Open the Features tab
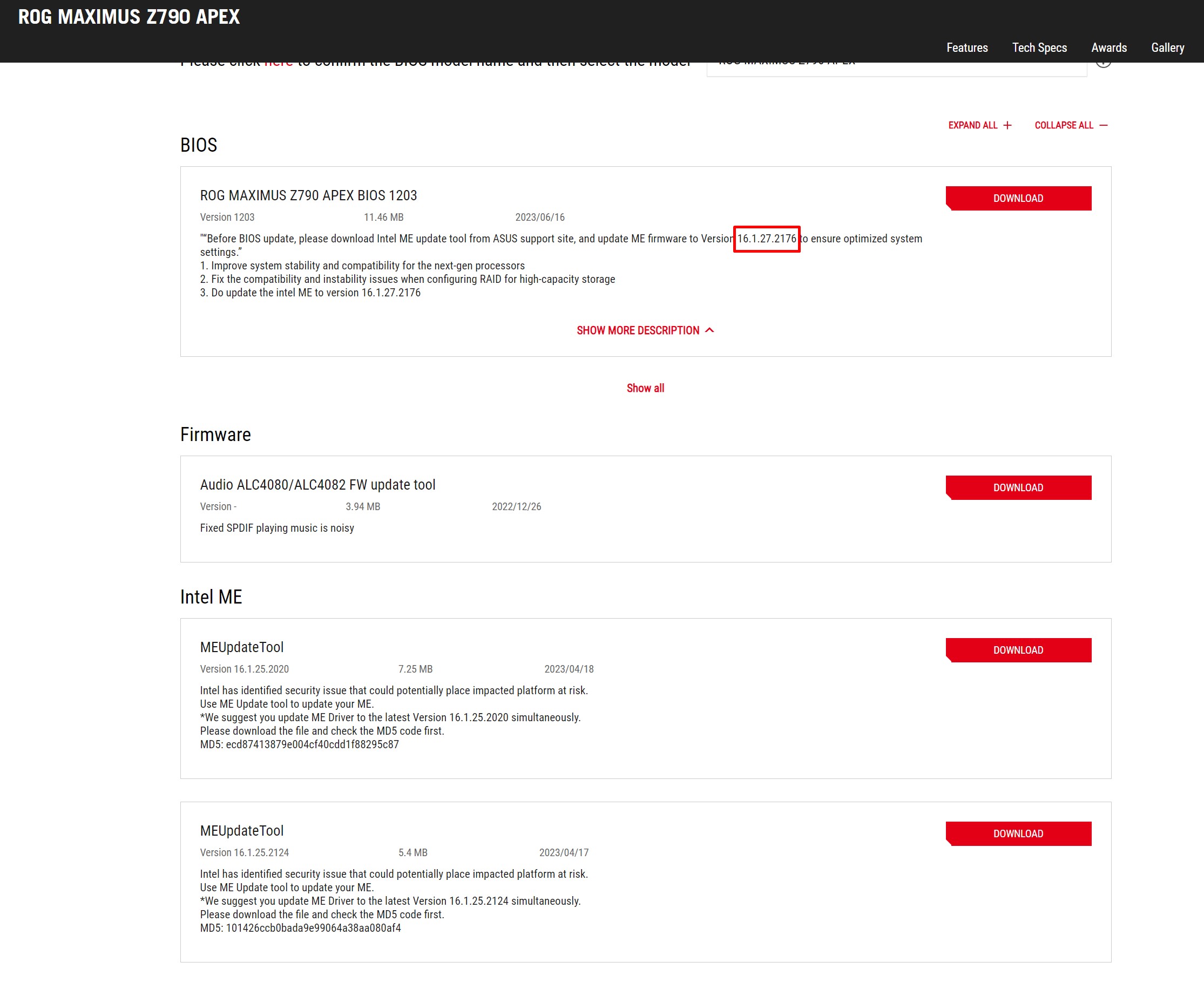This screenshot has width=1204, height=1003. pyautogui.click(x=966, y=48)
